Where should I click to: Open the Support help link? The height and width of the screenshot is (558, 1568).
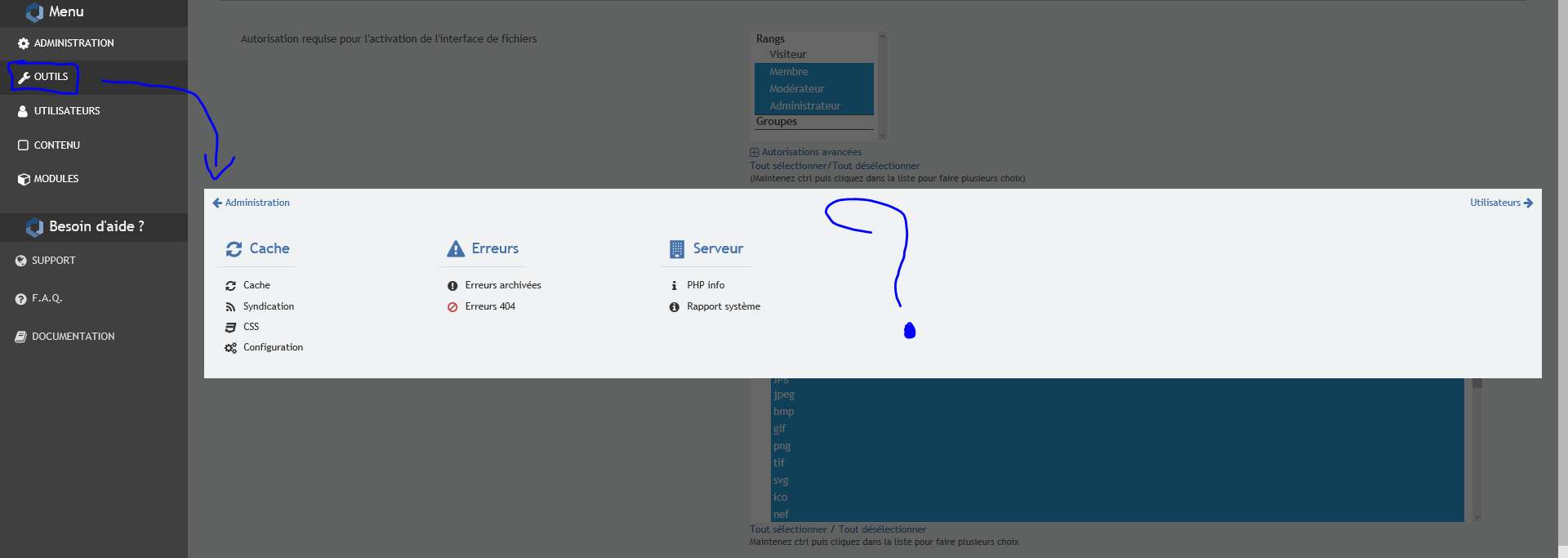click(53, 261)
